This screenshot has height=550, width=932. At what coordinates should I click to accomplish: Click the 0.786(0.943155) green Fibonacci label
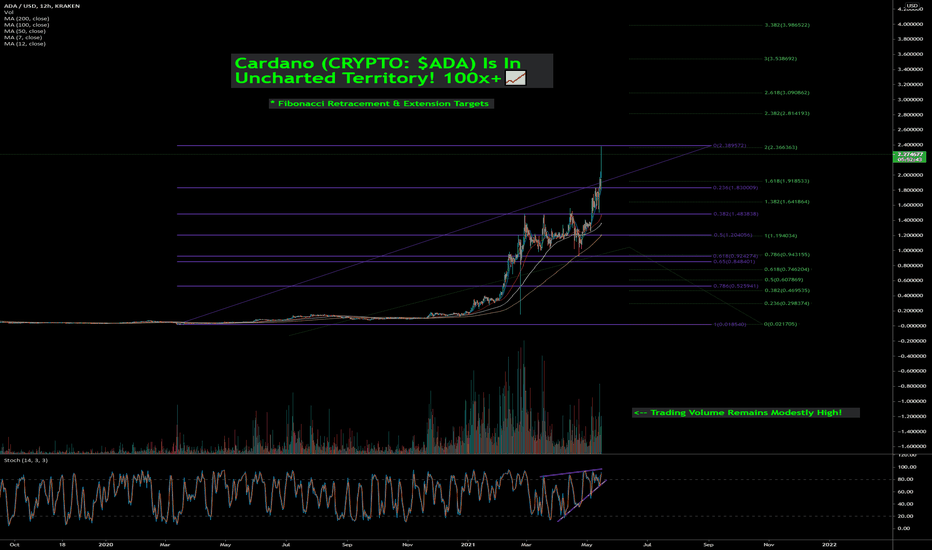[x=787, y=254]
